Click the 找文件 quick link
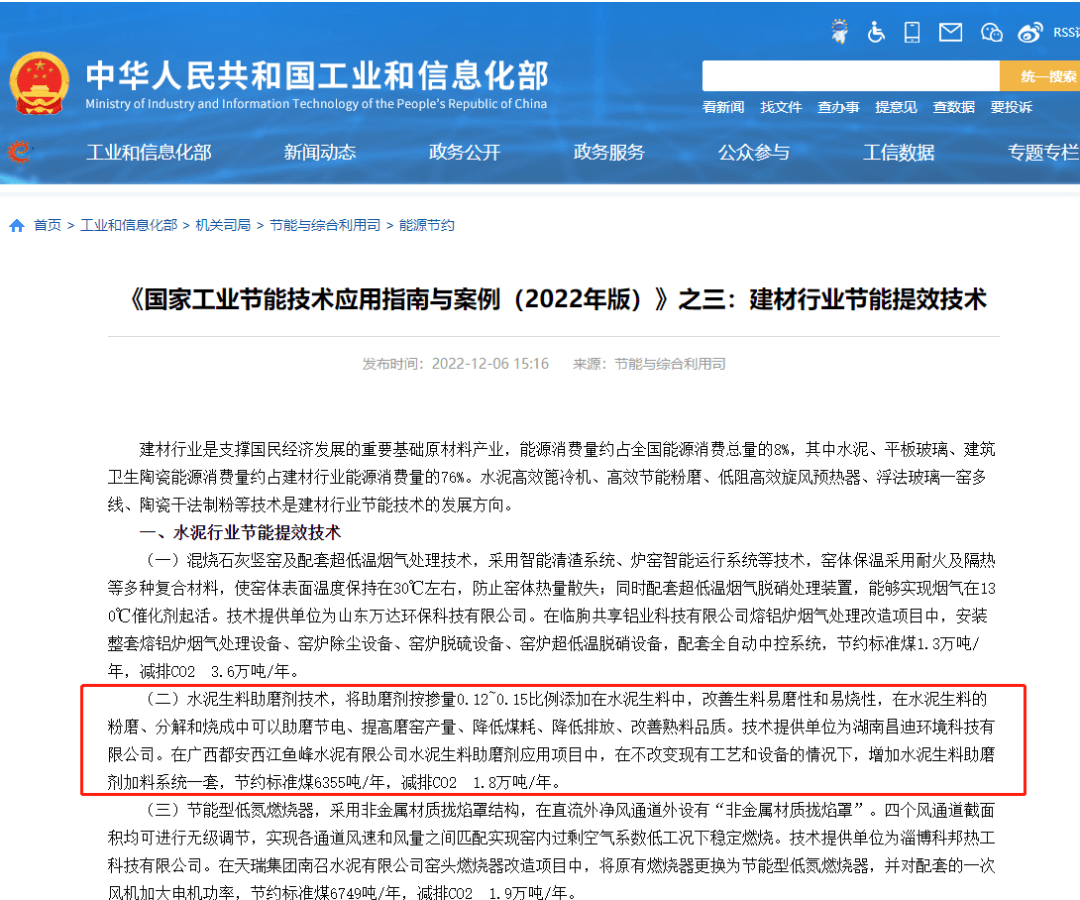The height and width of the screenshot is (900, 1080). 781,107
